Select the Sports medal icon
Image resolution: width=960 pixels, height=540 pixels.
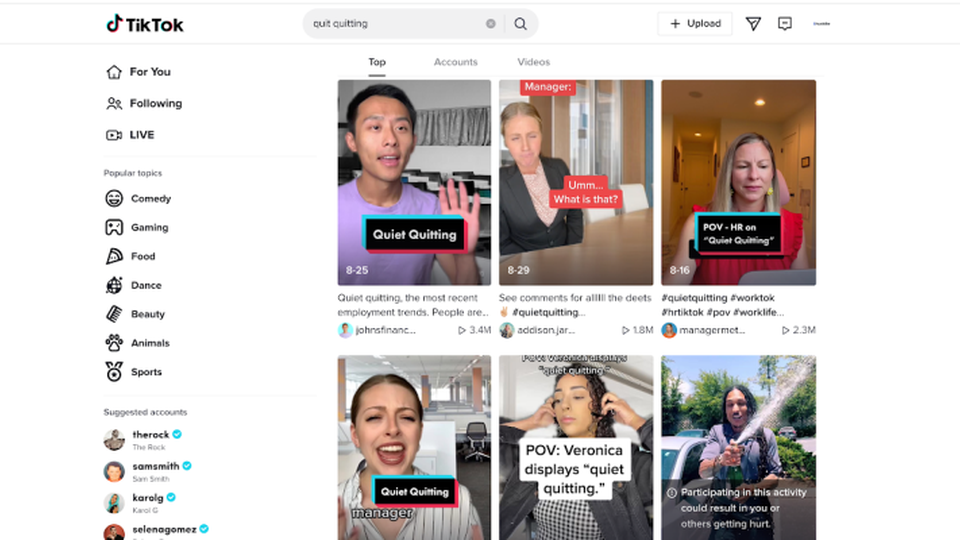point(114,372)
